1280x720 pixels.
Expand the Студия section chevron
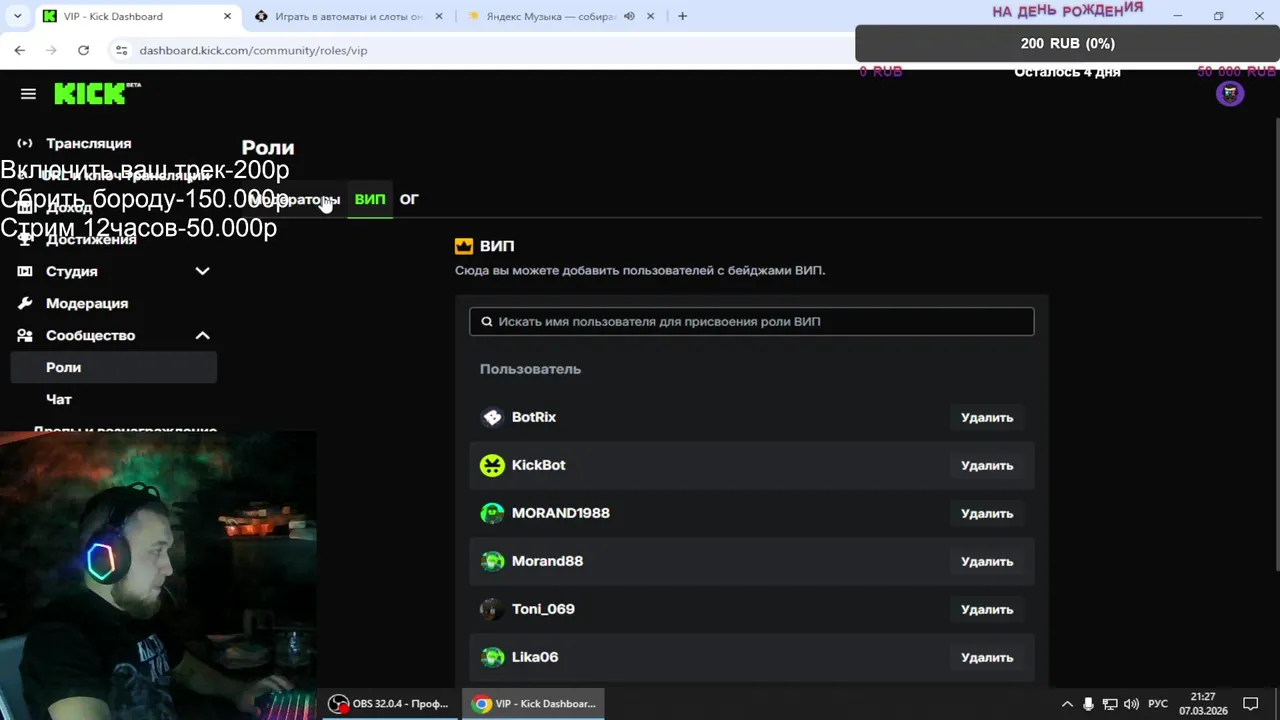[202, 271]
